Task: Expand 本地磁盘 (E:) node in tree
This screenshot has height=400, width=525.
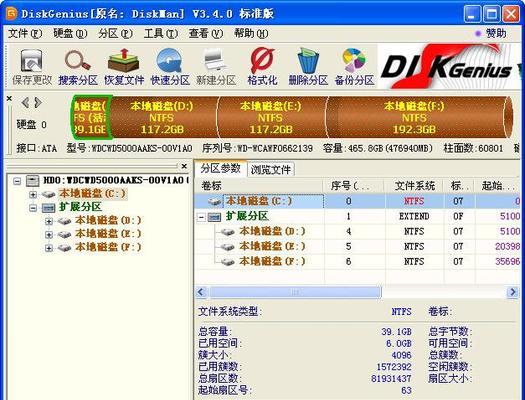Action: click(x=49, y=235)
